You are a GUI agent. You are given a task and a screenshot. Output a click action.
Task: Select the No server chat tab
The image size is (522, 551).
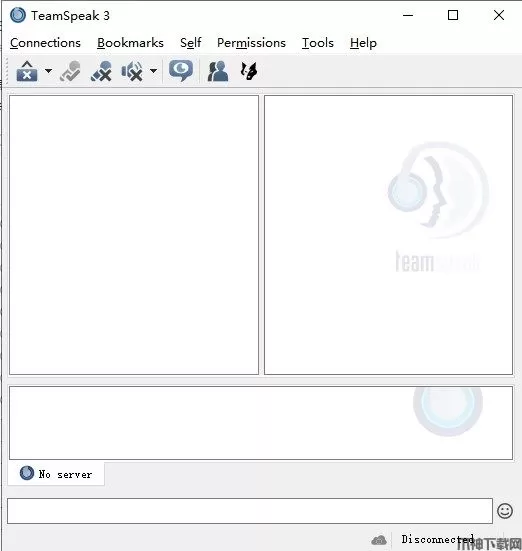56,474
